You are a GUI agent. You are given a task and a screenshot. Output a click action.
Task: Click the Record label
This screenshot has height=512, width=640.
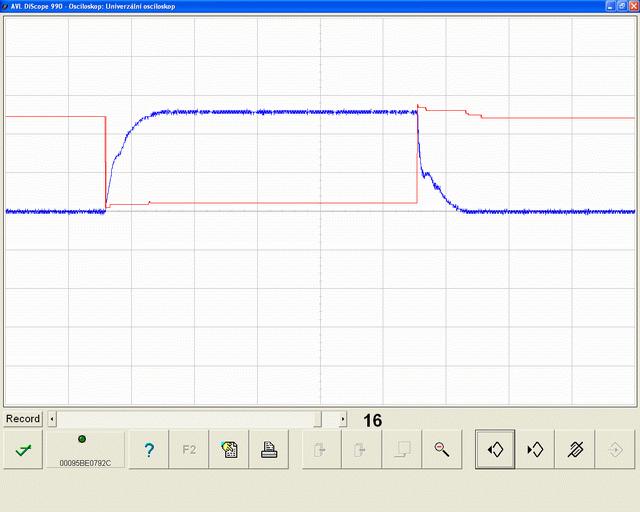[23, 419]
